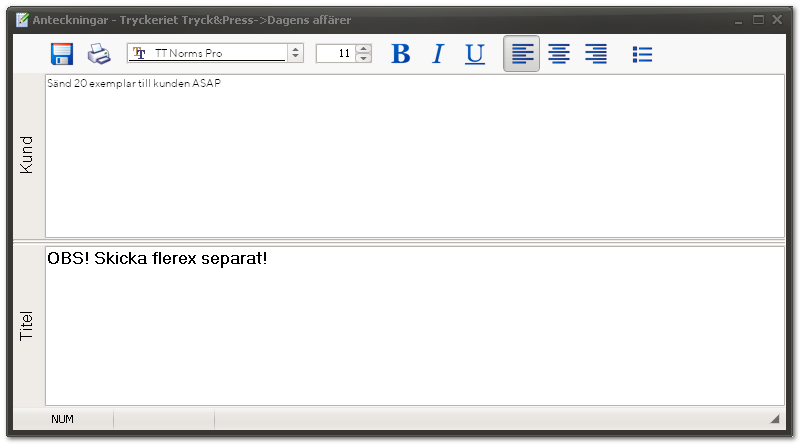Click the font type icon in font box
The width and height of the screenshot is (803, 447).
click(139, 53)
